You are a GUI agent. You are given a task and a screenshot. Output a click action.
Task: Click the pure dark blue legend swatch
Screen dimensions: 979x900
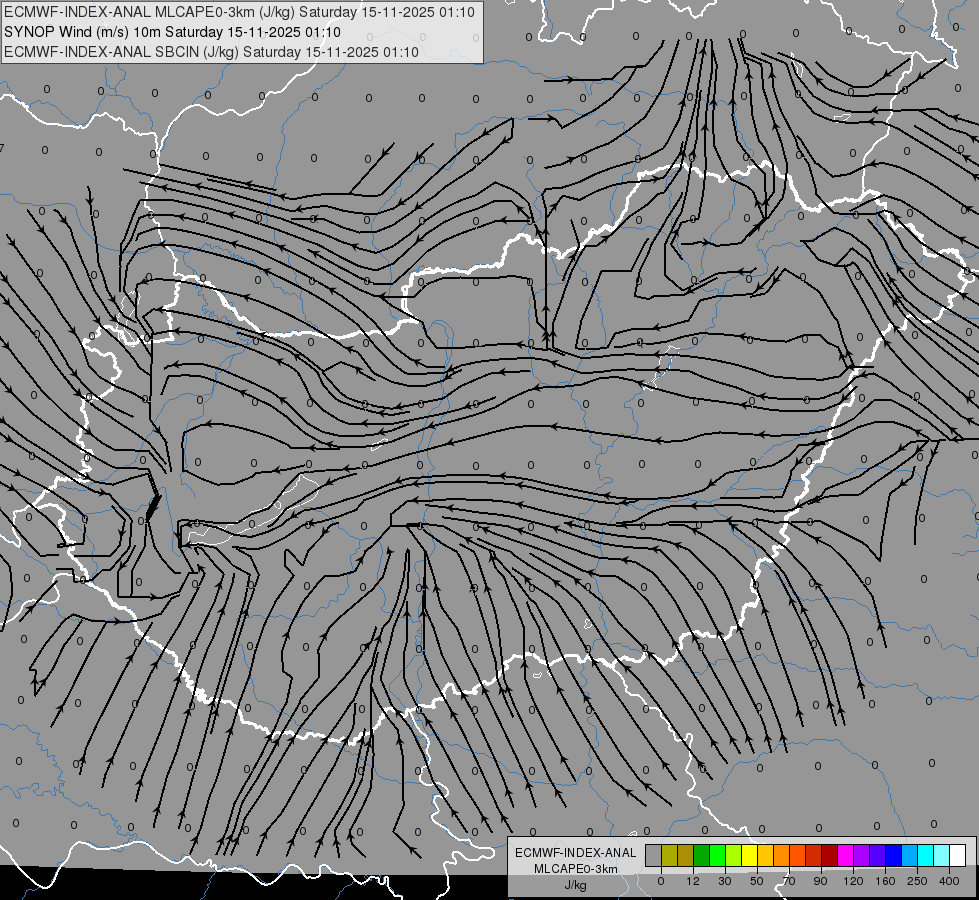pyautogui.click(x=894, y=855)
